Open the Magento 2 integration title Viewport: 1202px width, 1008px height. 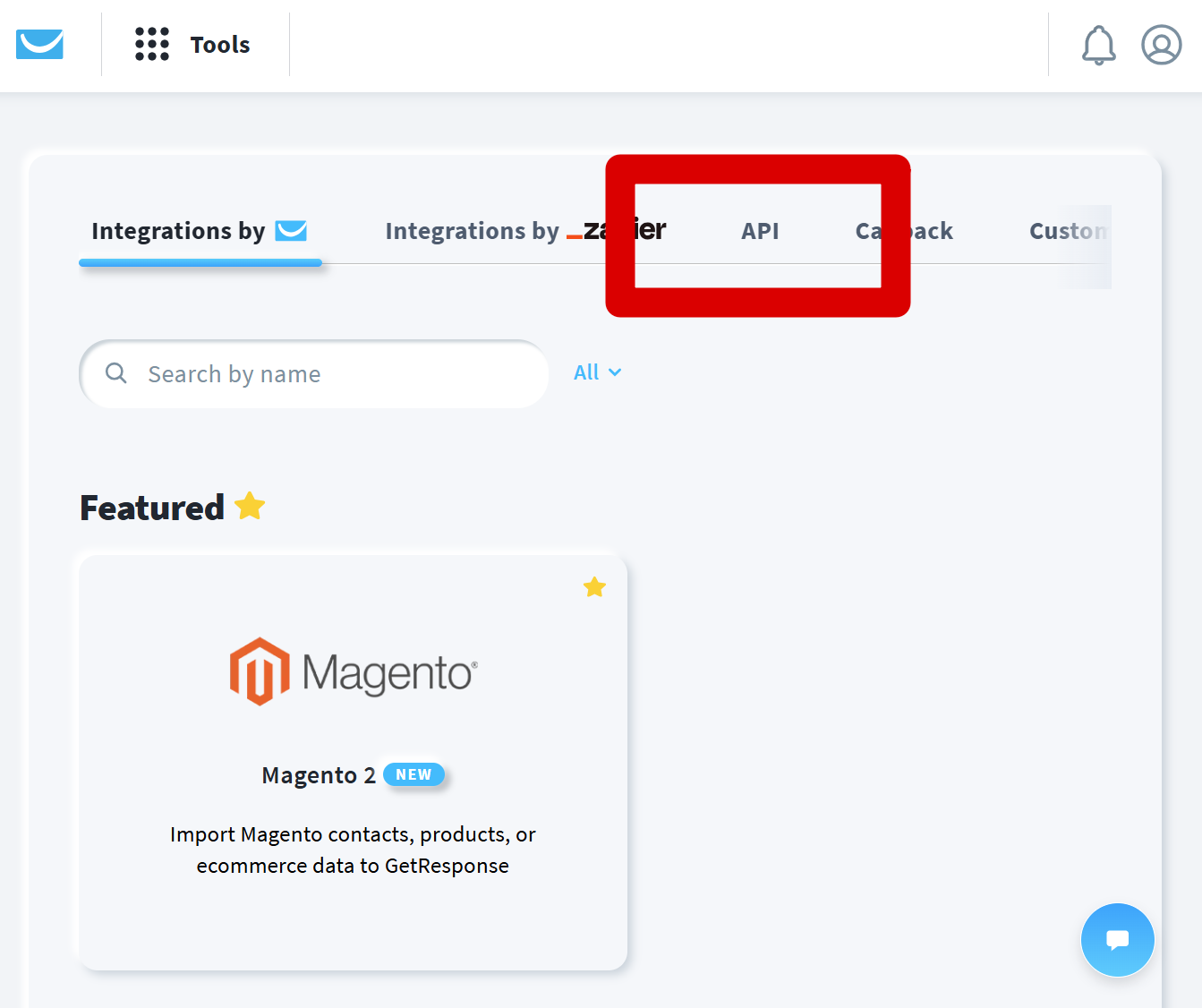318,775
